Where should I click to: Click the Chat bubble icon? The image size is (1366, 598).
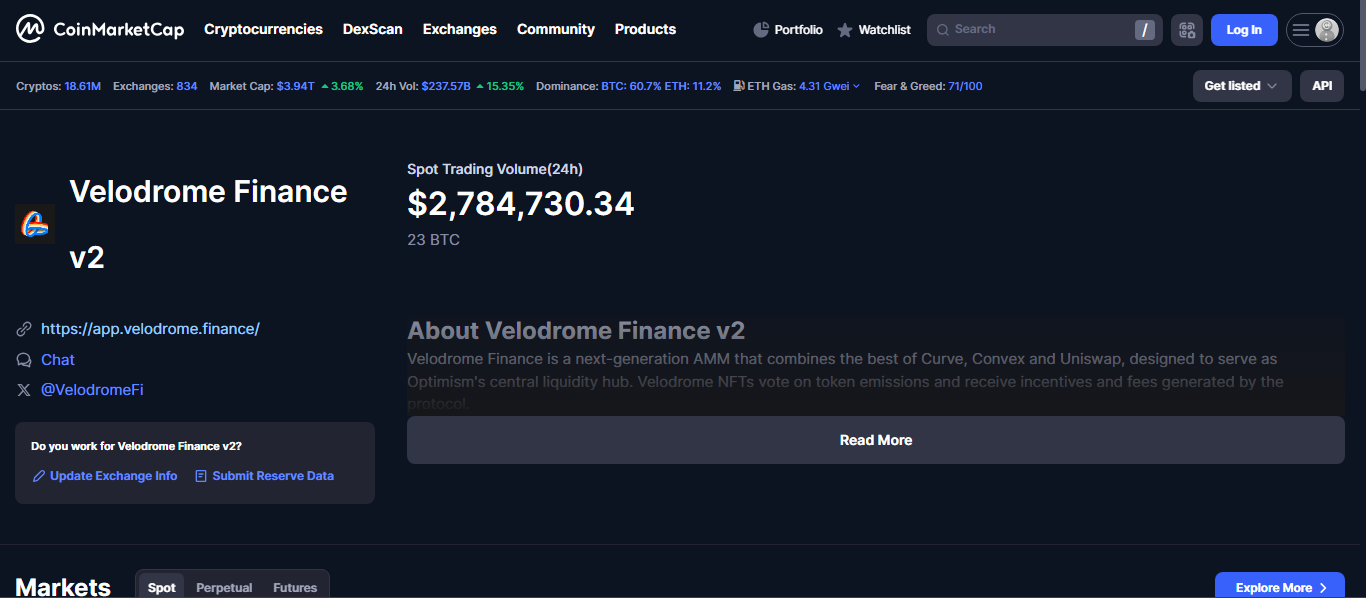pyautogui.click(x=24, y=360)
